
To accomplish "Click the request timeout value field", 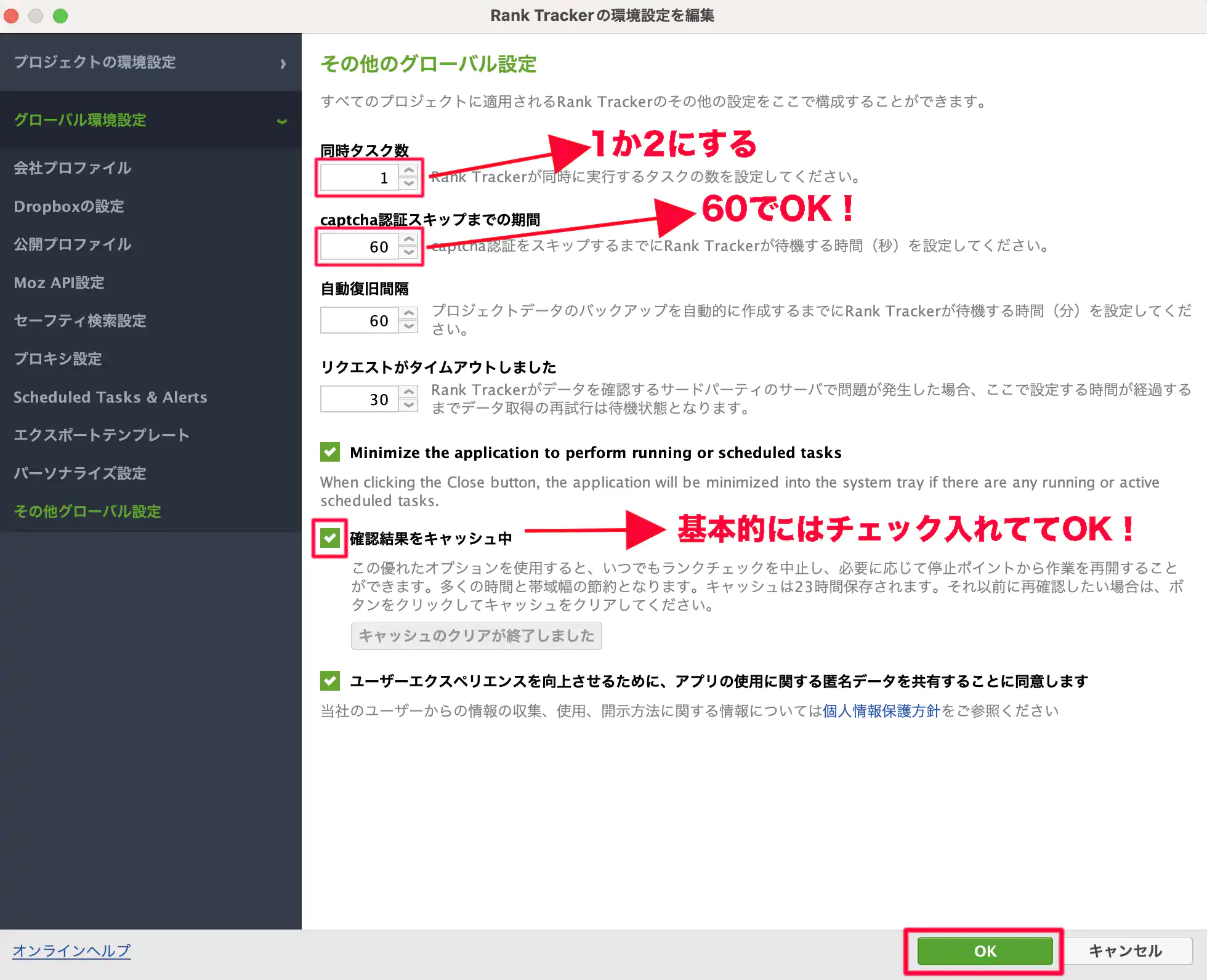I will pyautogui.click(x=360, y=400).
